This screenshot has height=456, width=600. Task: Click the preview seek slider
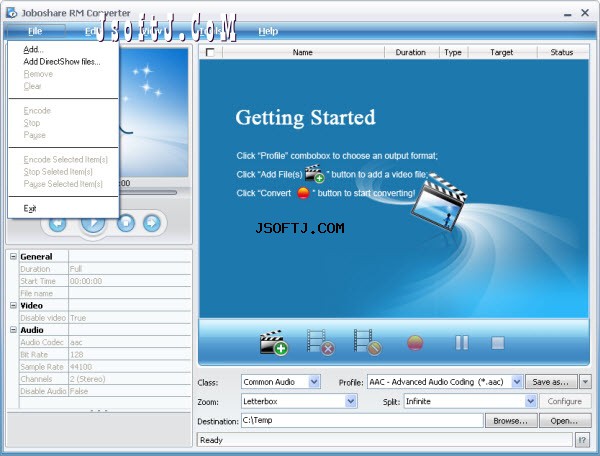(148, 192)
